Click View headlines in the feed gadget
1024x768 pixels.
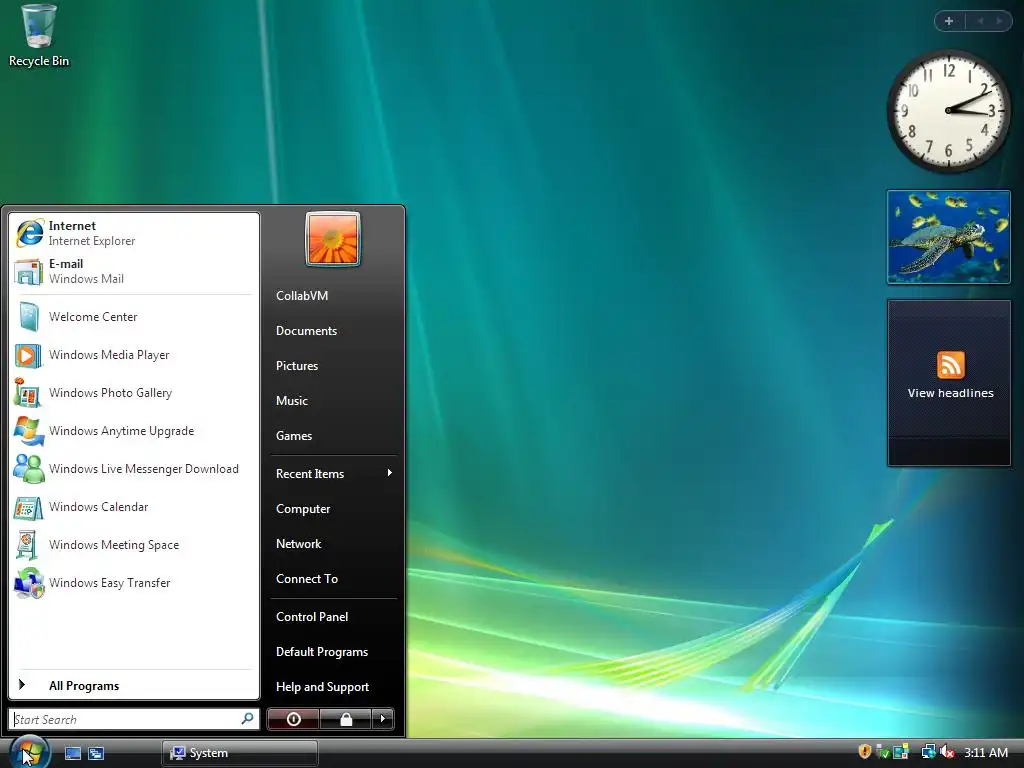point(950,393)
